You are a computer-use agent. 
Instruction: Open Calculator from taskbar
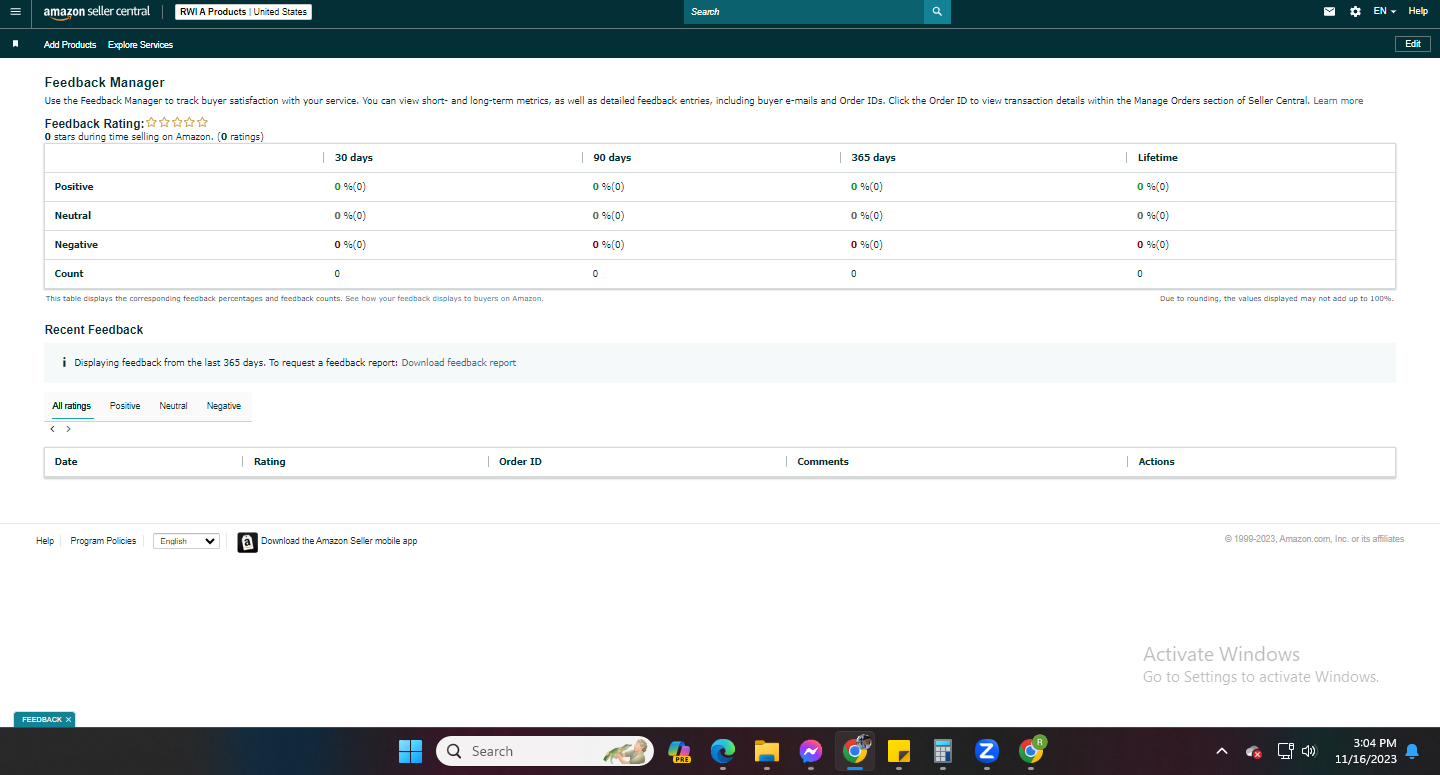(942, 751)
